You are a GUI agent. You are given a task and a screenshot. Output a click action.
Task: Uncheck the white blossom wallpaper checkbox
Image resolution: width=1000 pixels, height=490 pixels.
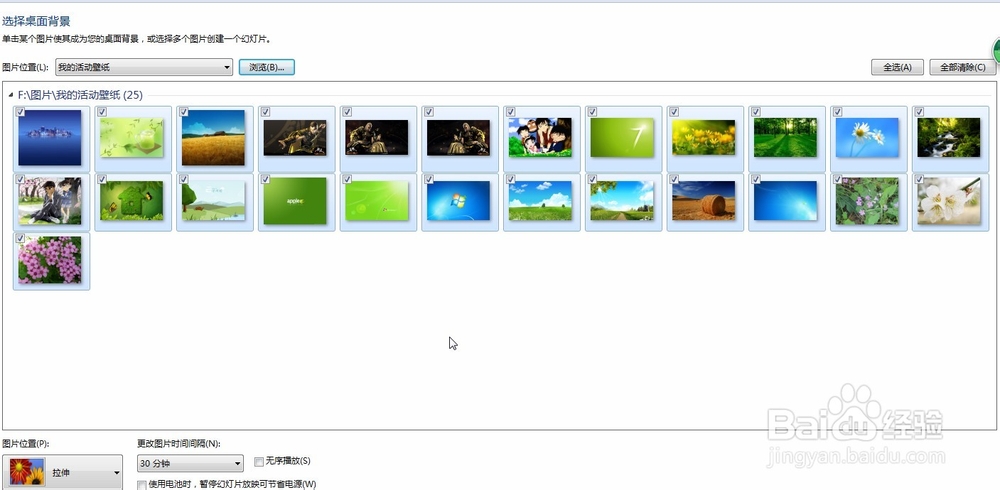pyautogui.click(x=919, y=180)
